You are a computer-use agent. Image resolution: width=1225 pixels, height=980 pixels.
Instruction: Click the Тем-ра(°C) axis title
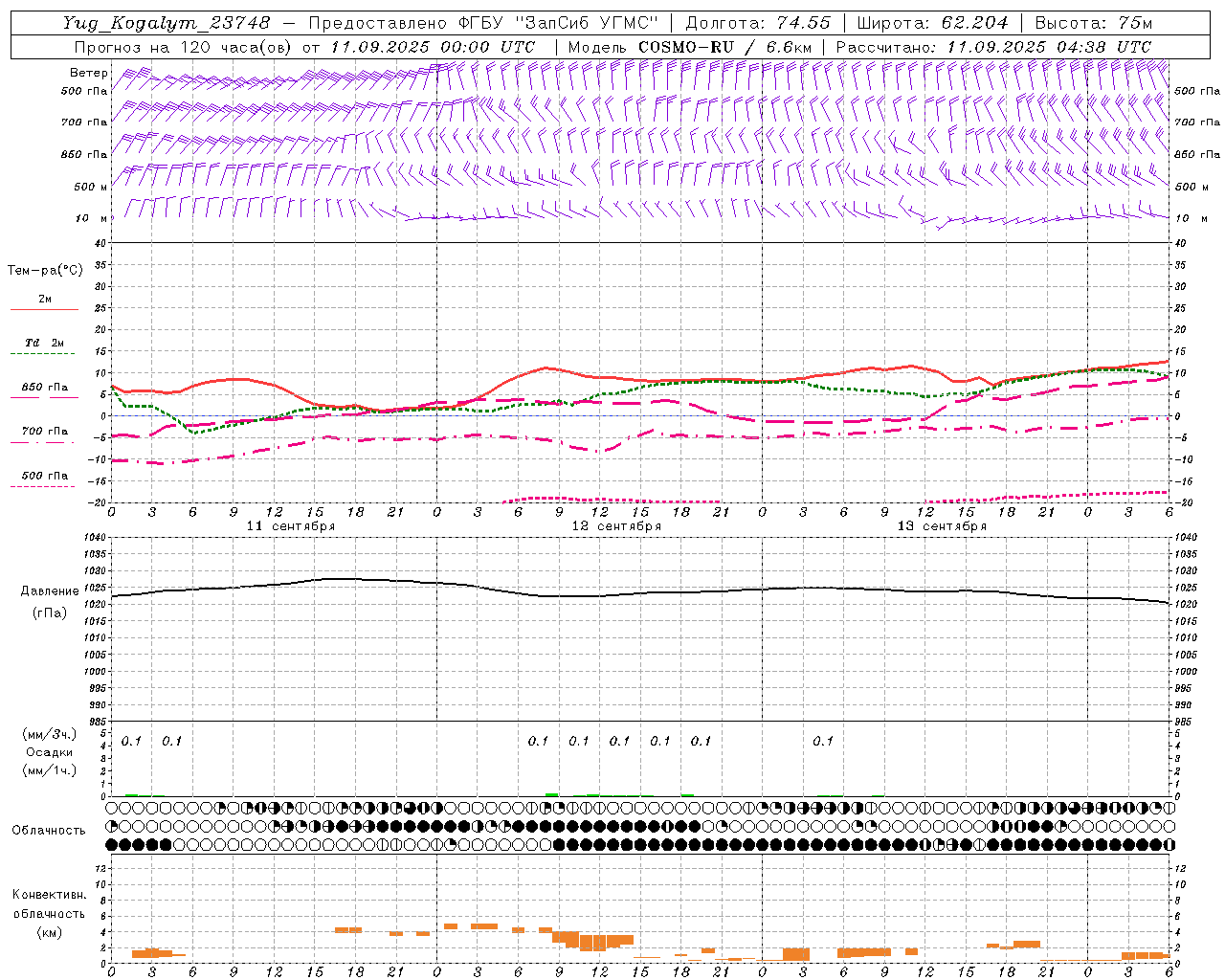[45, 271]
